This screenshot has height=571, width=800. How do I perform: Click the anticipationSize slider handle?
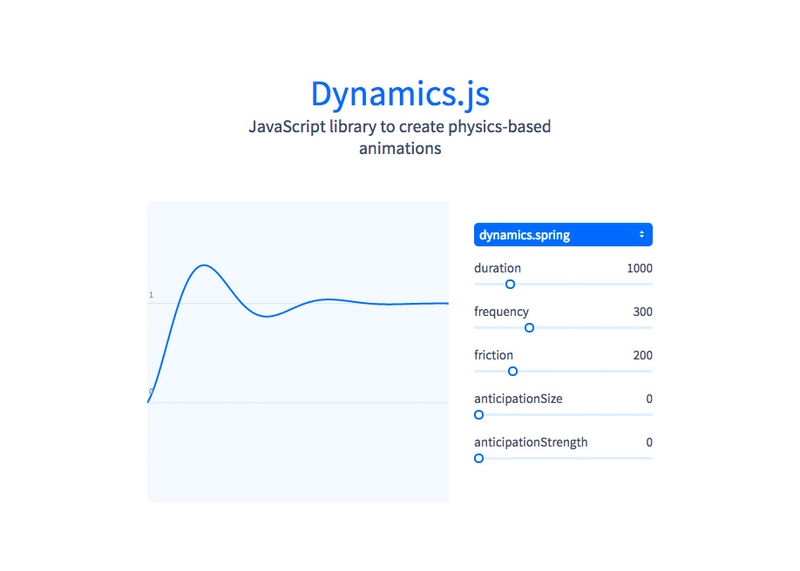[x=479, y=415]
